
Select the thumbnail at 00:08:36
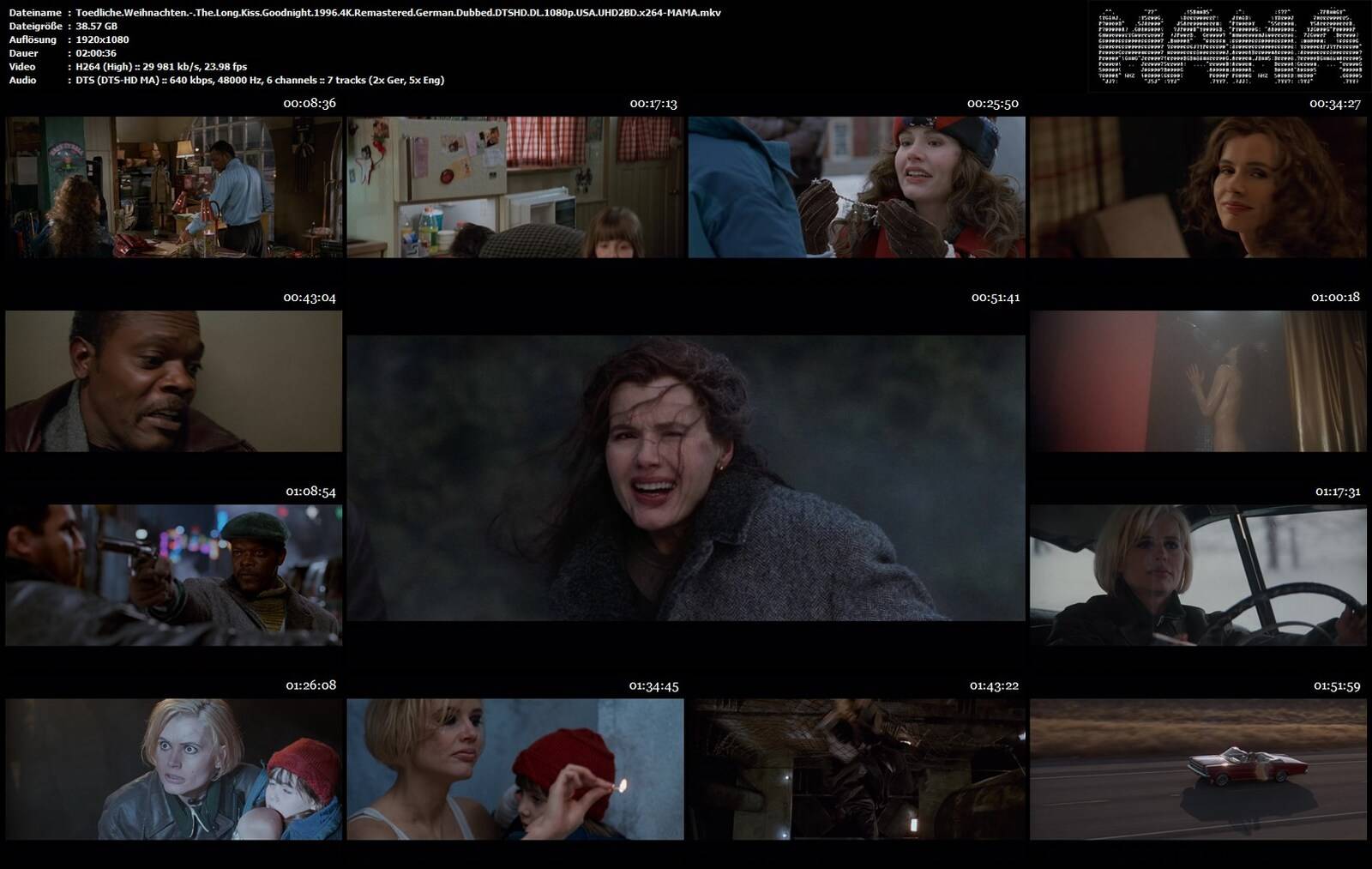(174, 187)
